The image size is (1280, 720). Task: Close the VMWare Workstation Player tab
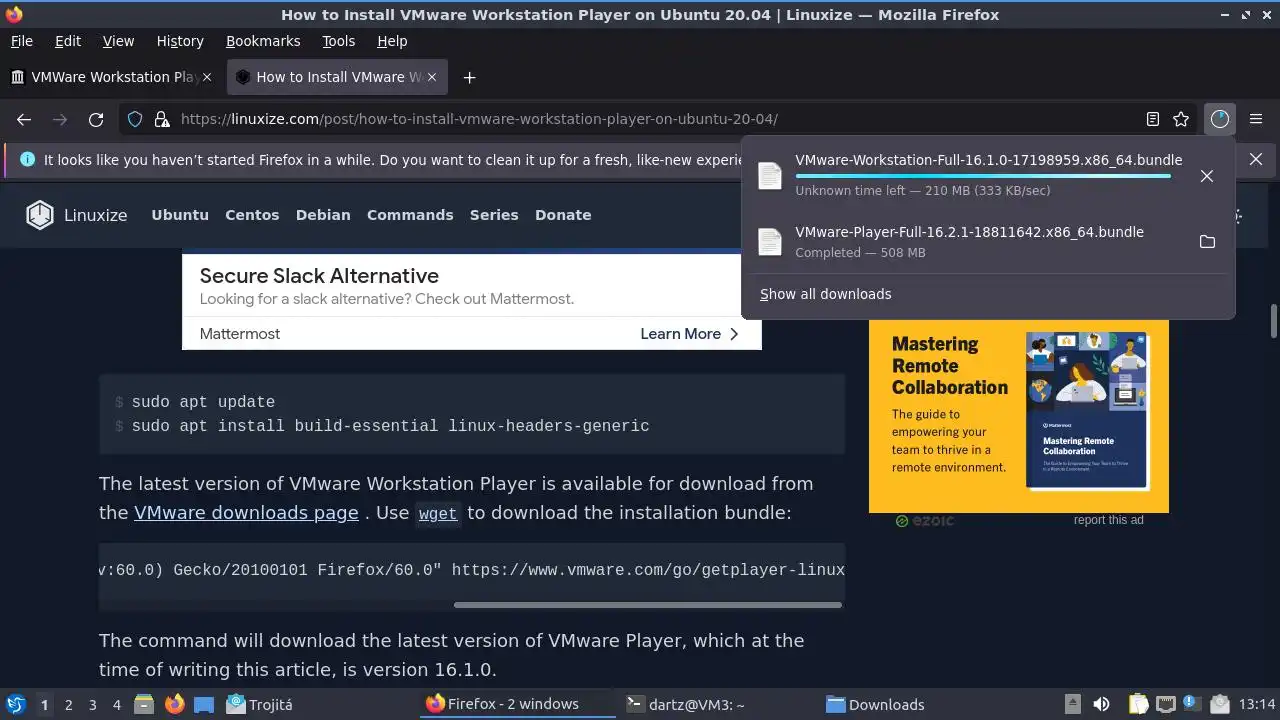tap(207, 77)
